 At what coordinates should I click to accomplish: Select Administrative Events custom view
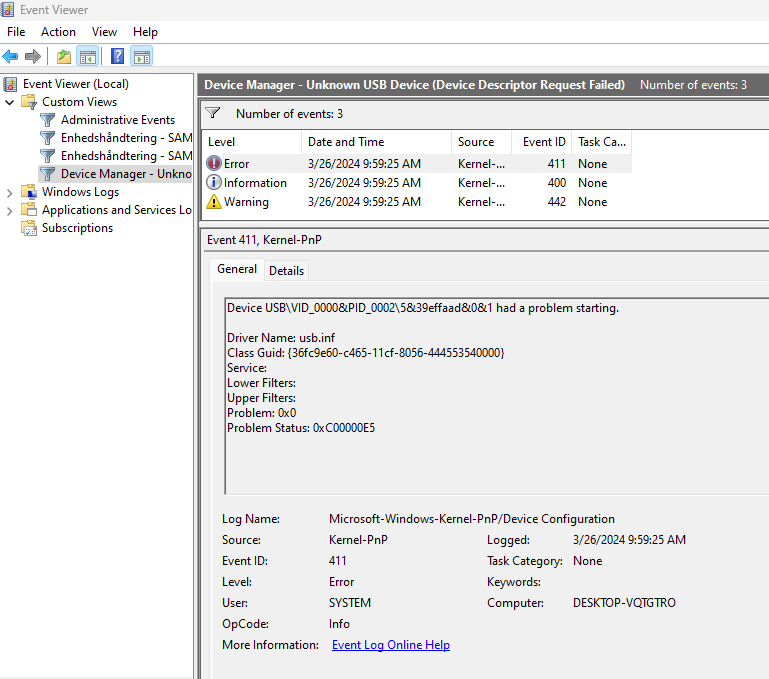pos(118,120)
